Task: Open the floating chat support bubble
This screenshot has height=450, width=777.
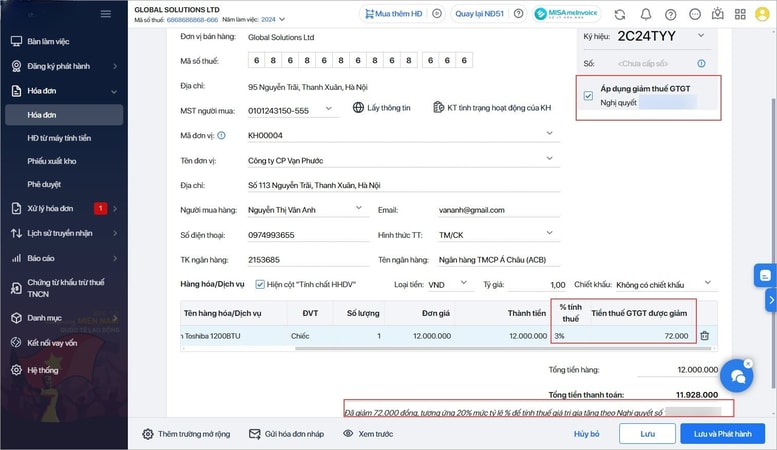Action: 737,376
